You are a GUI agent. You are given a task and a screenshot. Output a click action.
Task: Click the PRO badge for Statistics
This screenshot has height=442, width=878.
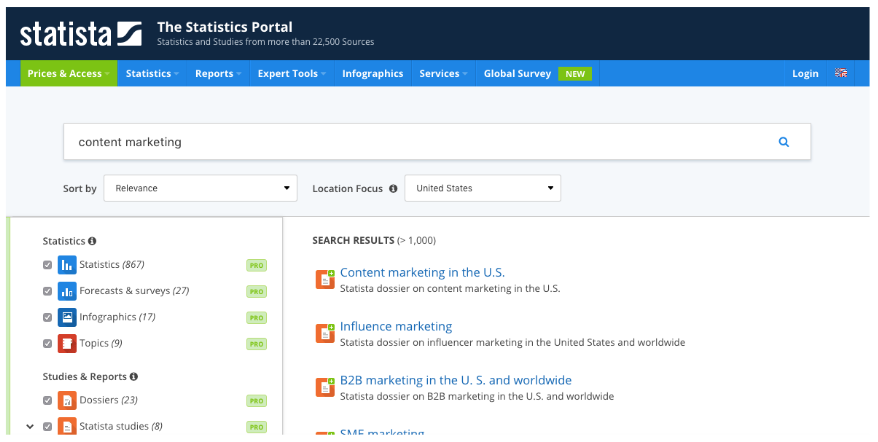[256, 266]
